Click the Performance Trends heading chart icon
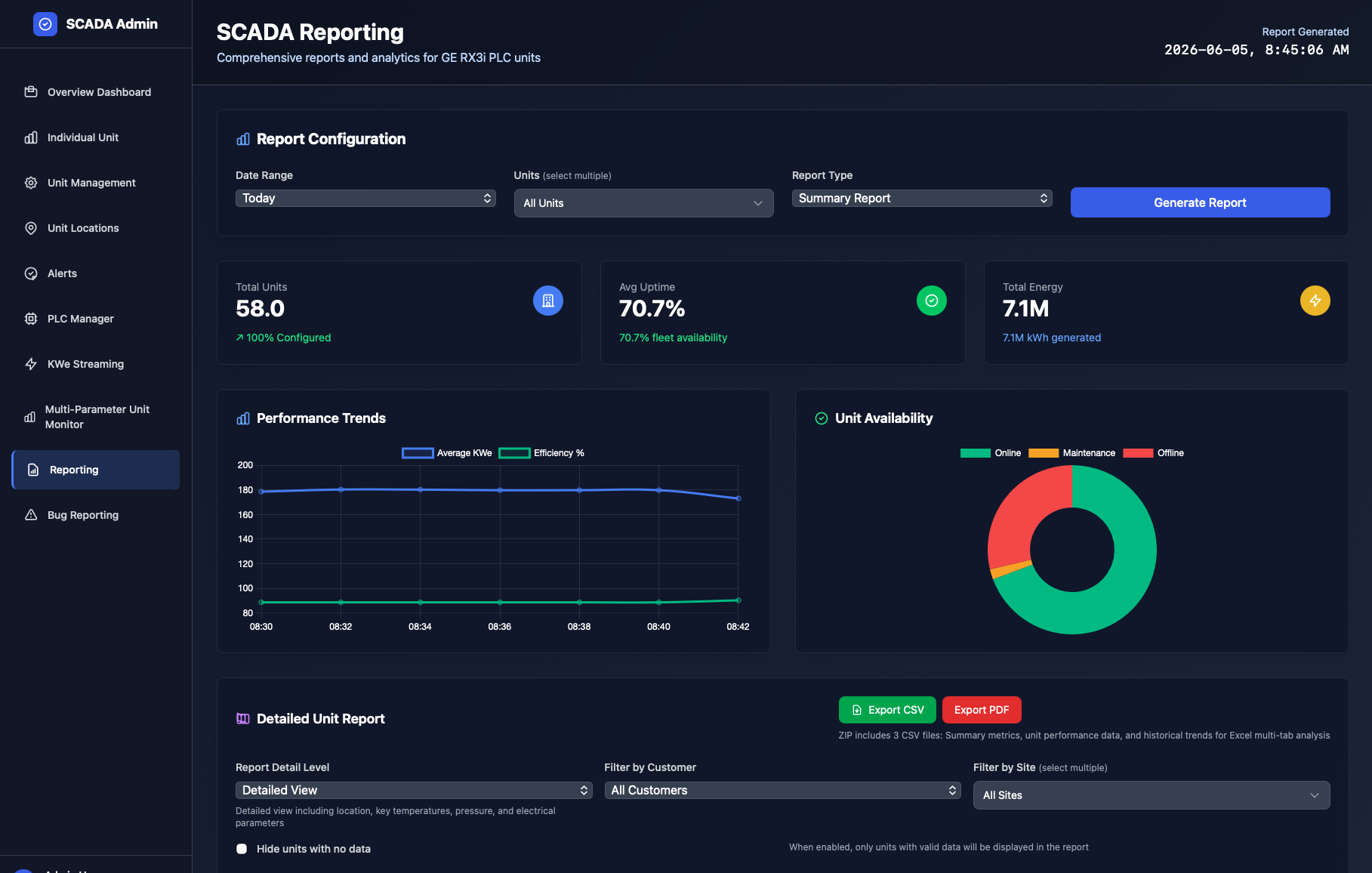This screenshot has width=1372, height=873. (x=243, y=418)
